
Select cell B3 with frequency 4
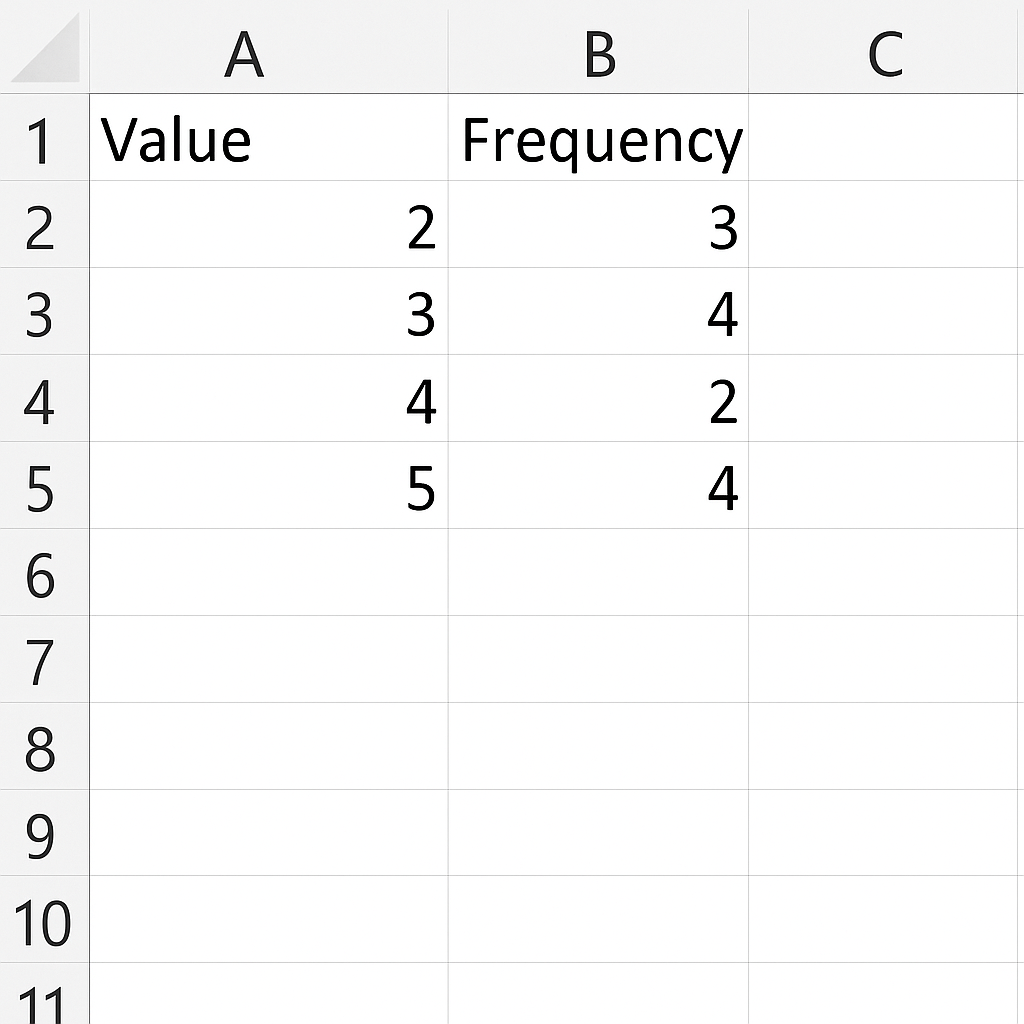(x=598, y=313)
